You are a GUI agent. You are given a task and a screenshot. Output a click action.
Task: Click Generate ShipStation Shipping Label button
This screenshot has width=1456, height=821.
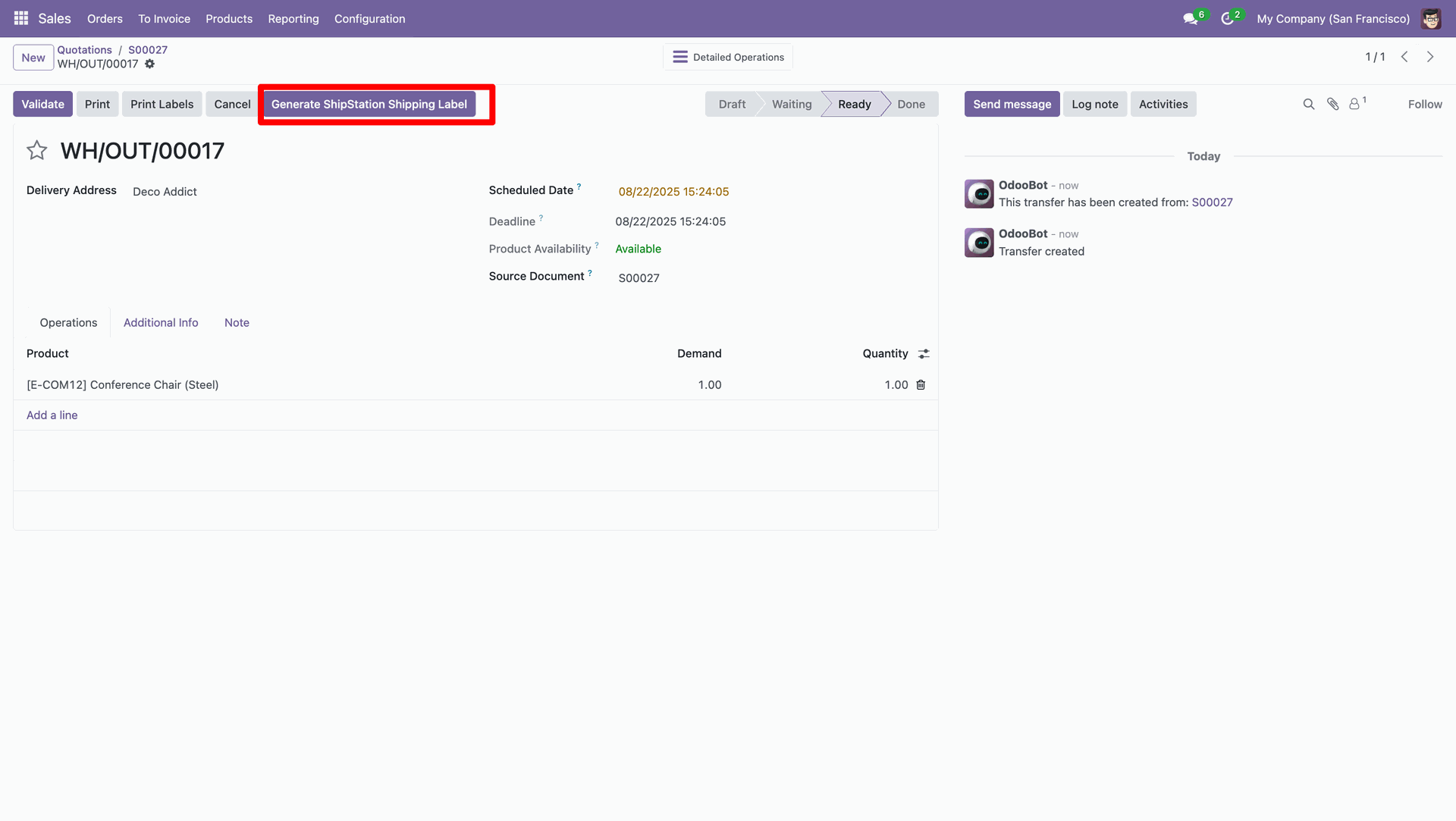[369, 105]
